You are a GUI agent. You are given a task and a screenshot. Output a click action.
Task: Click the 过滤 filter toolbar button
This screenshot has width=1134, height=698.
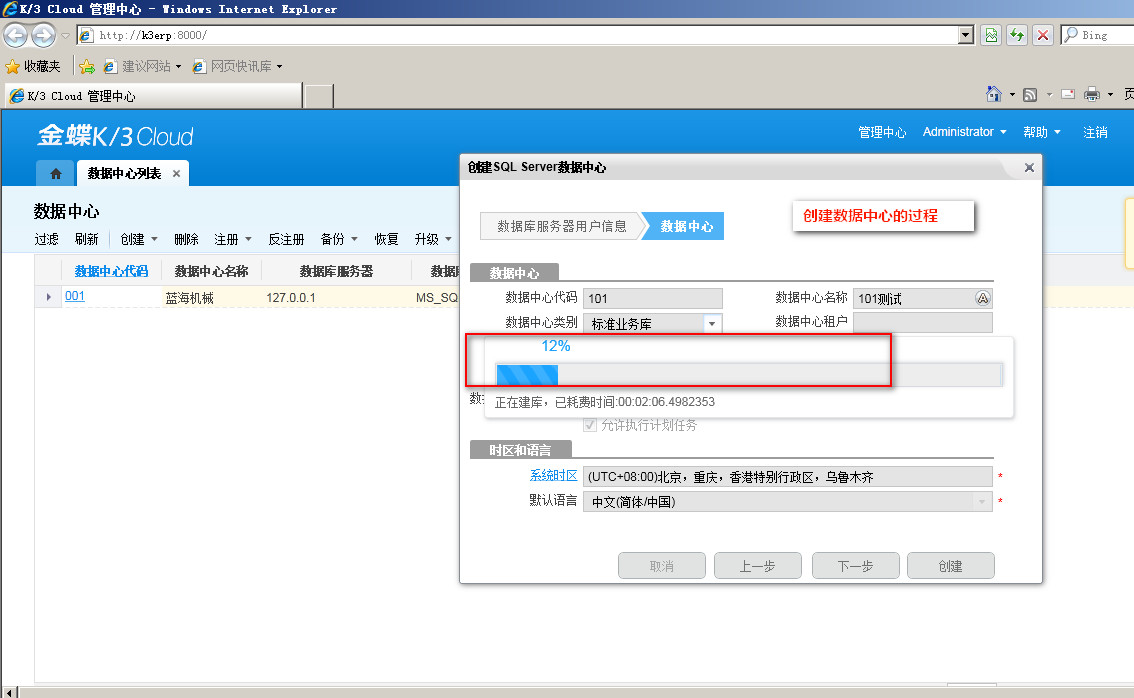[x=46, y=239]
